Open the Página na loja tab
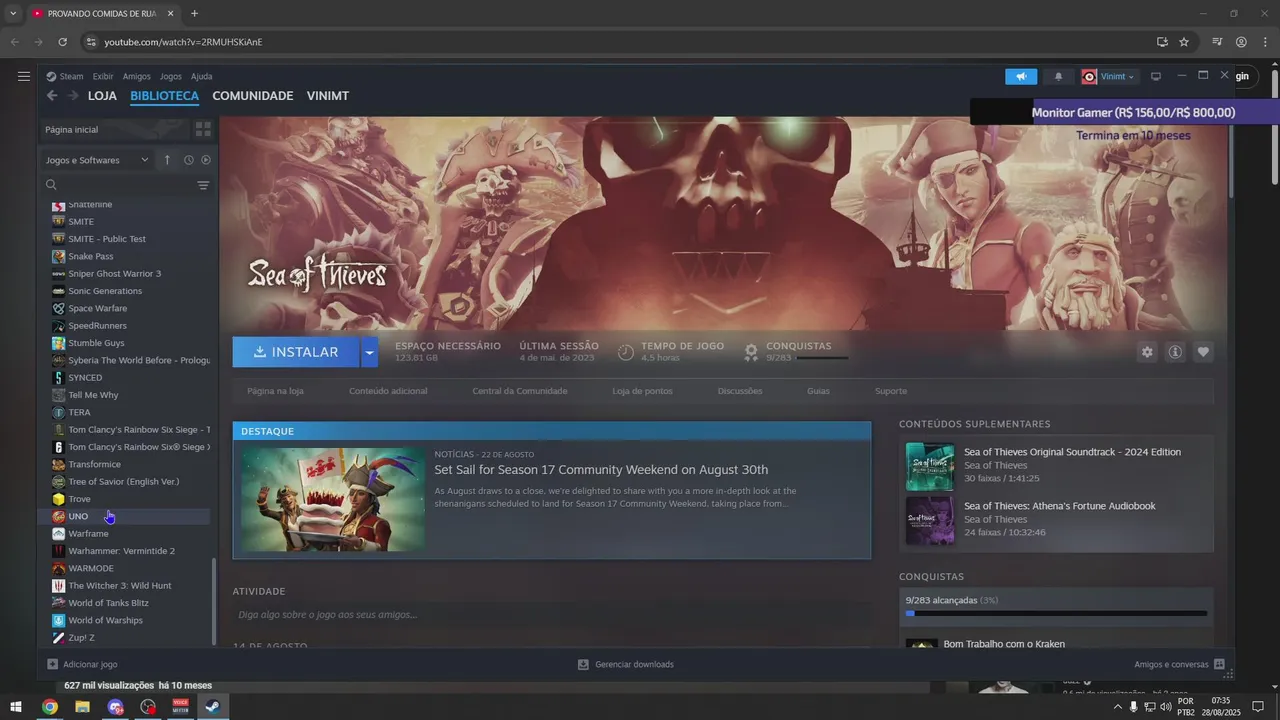This screenshot has width=1280, height=720. pyautogui.click(x=275, y=391)
